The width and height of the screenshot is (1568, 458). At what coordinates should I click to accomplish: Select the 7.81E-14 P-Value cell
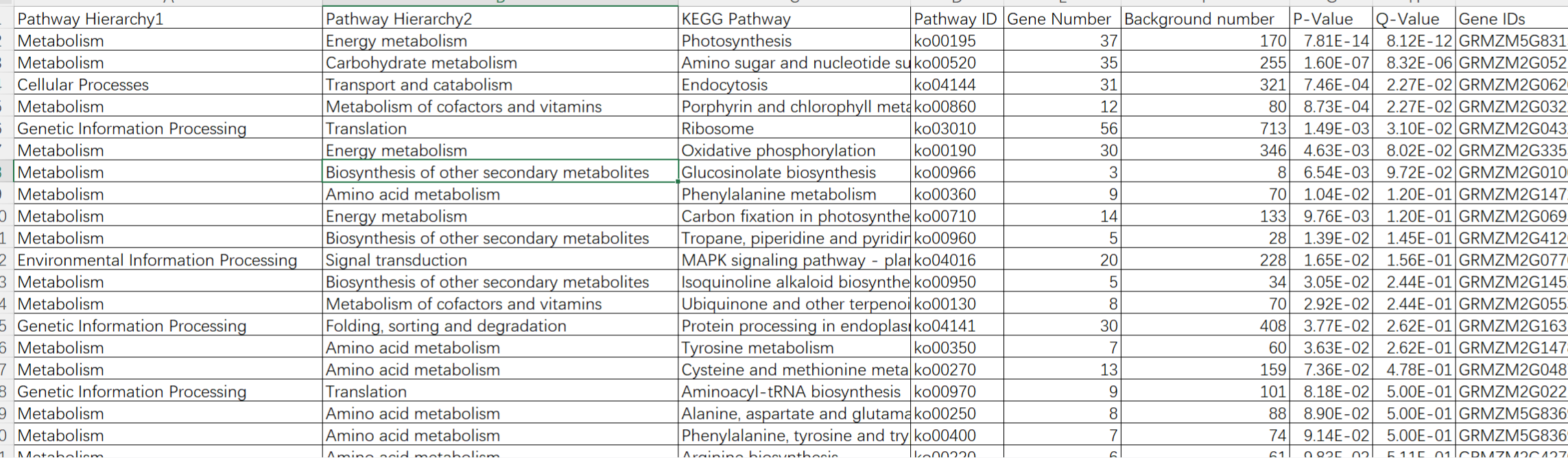tap(1330, 41)
